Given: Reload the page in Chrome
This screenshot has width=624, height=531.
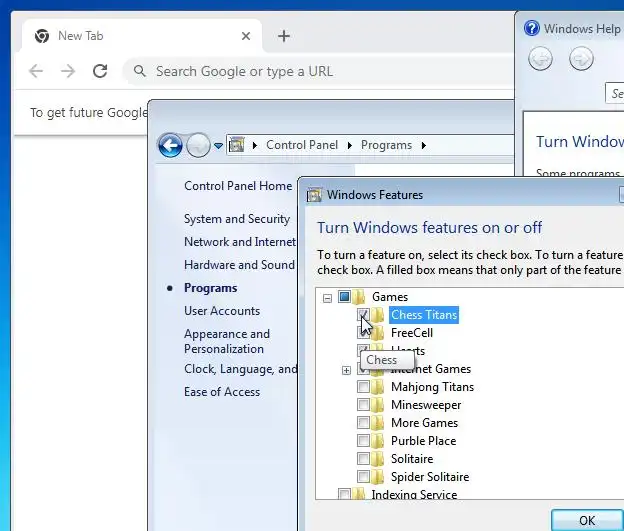Looking at the screenshot, I should [100, 71].
